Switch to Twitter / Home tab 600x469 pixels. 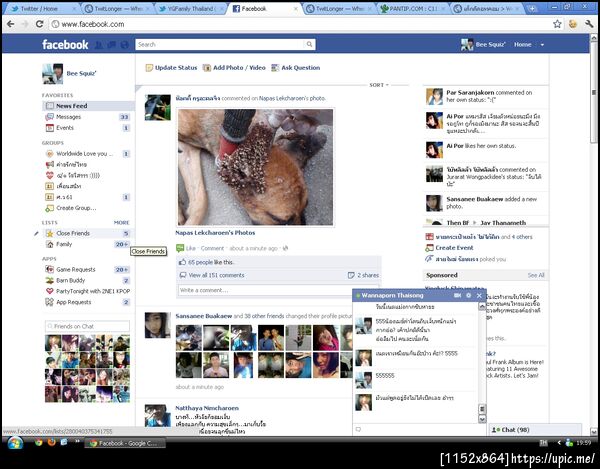(x=42, y=8)
